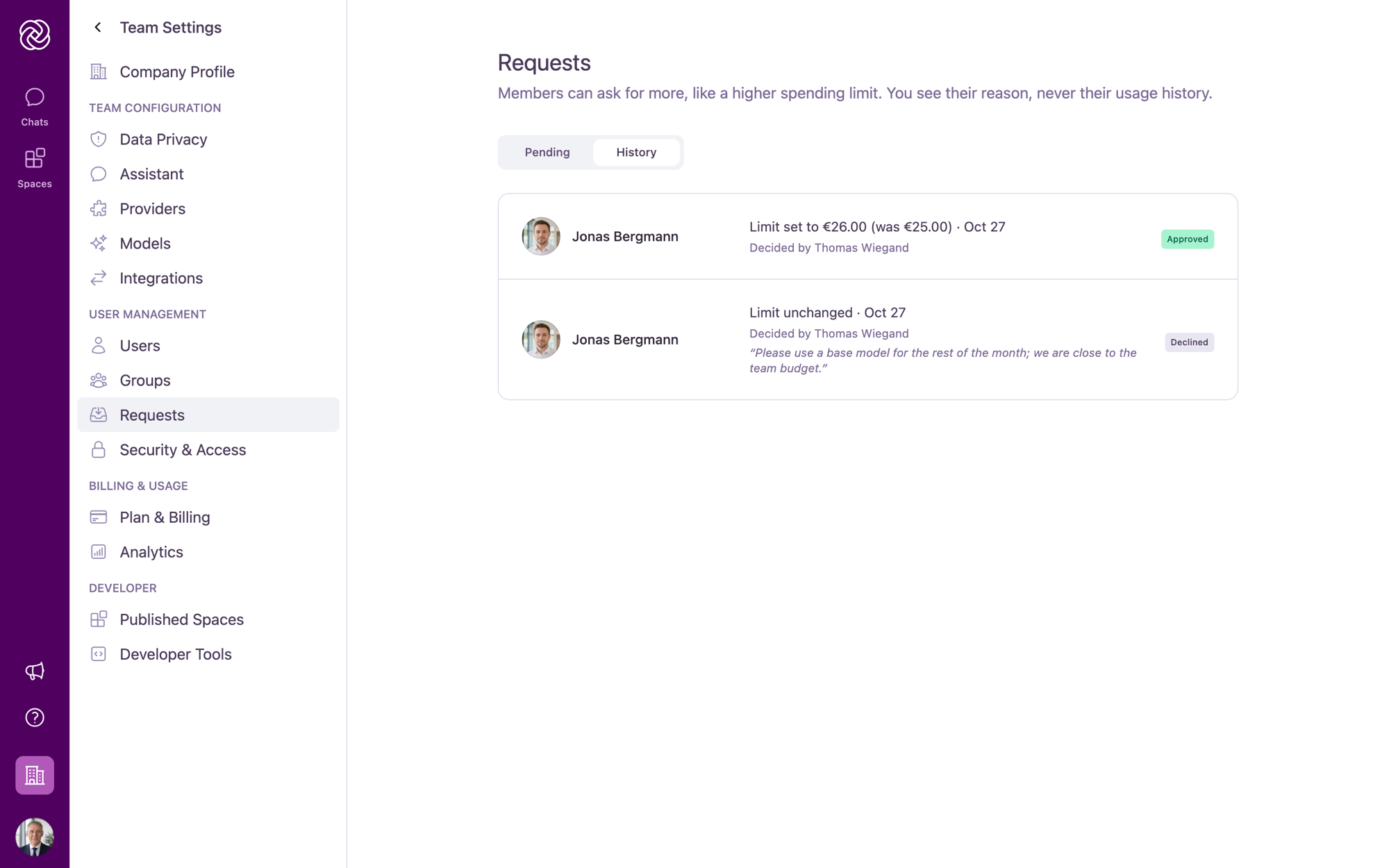Click the "Limit unchanged · Oct 27" text
Viewport: 1389px width, 868px height.
tap(827, 312)
